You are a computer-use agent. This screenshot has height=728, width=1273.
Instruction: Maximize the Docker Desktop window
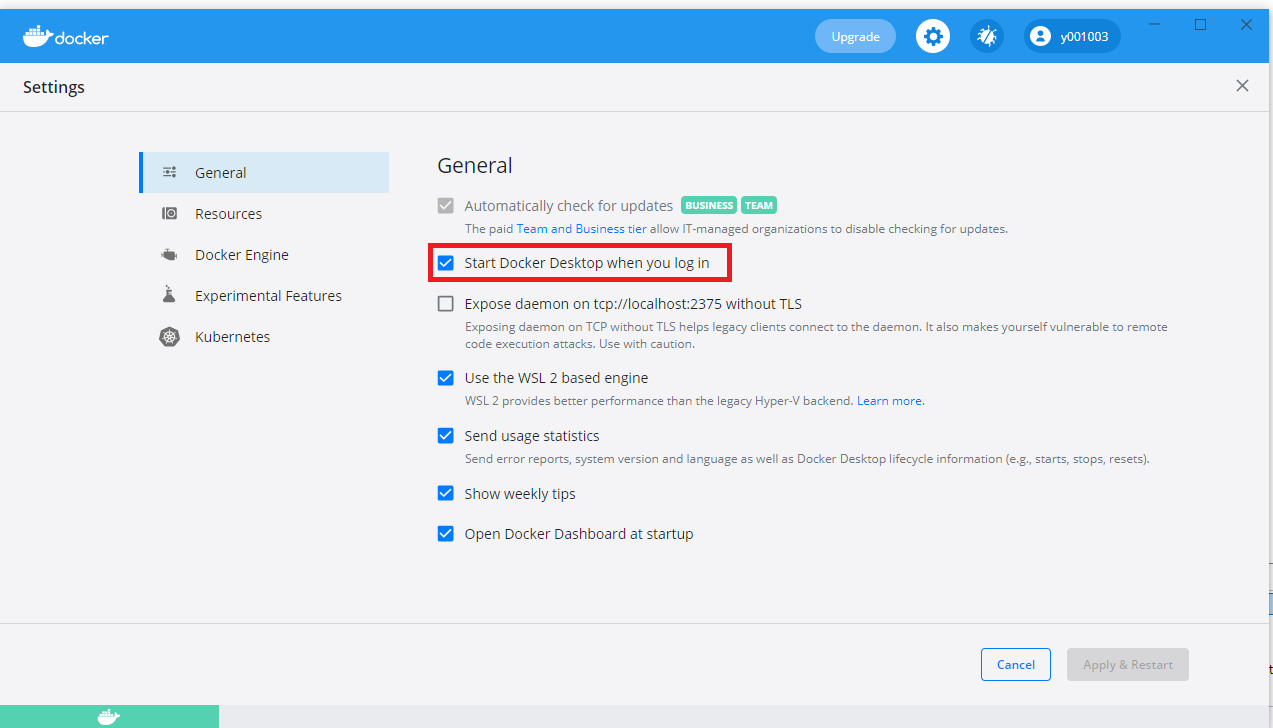tap(1201, 25)
